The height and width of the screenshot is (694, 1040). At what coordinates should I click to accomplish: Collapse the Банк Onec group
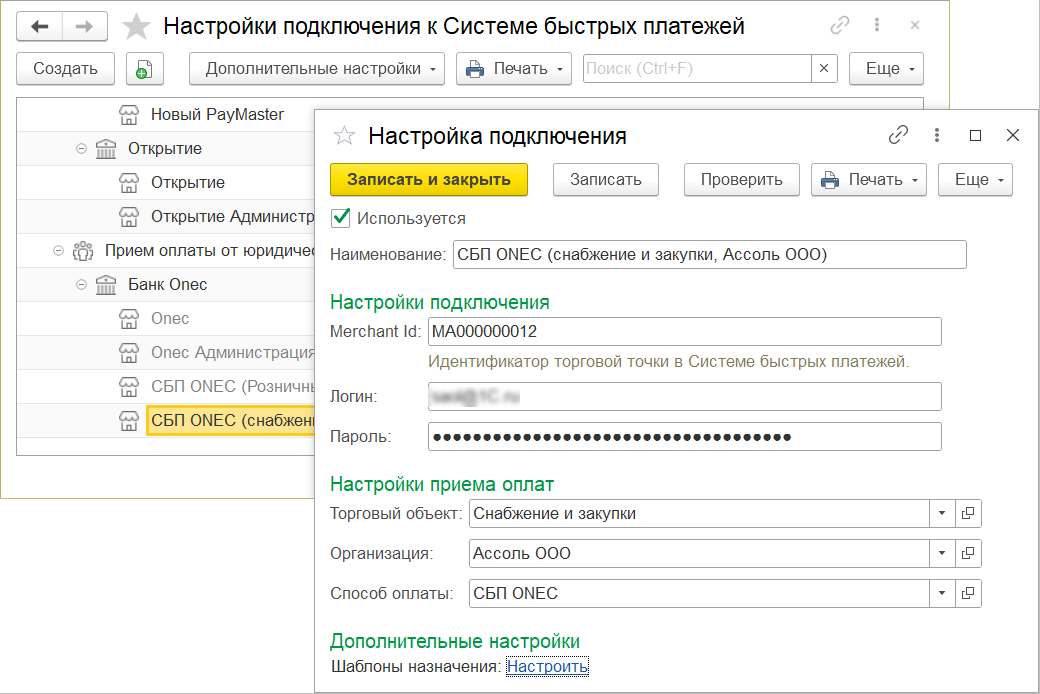pyautogui.click(x=81, y=285)
